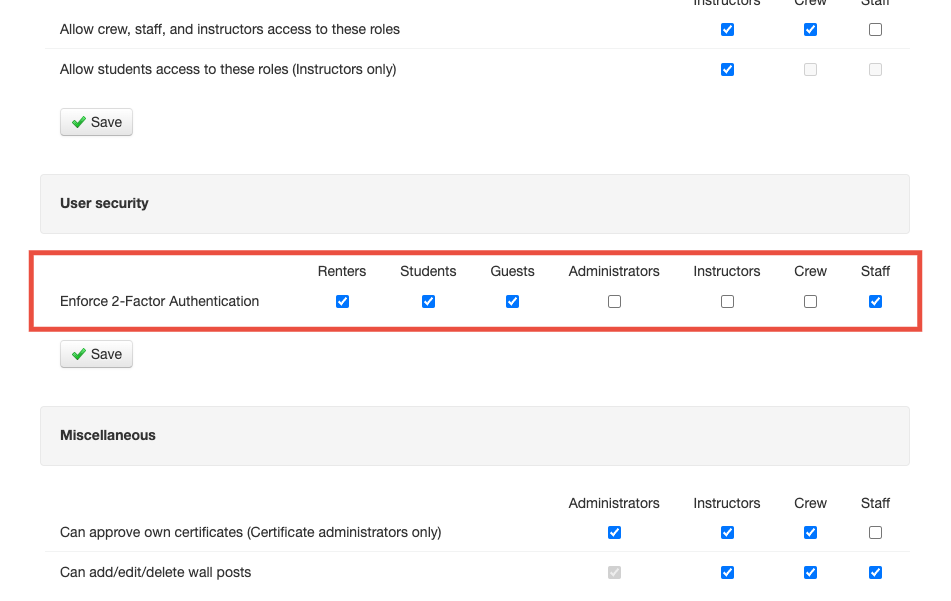Click the Miscellaneous section header
This screenshot has width=951, height=601.
(x=107, y=435)
